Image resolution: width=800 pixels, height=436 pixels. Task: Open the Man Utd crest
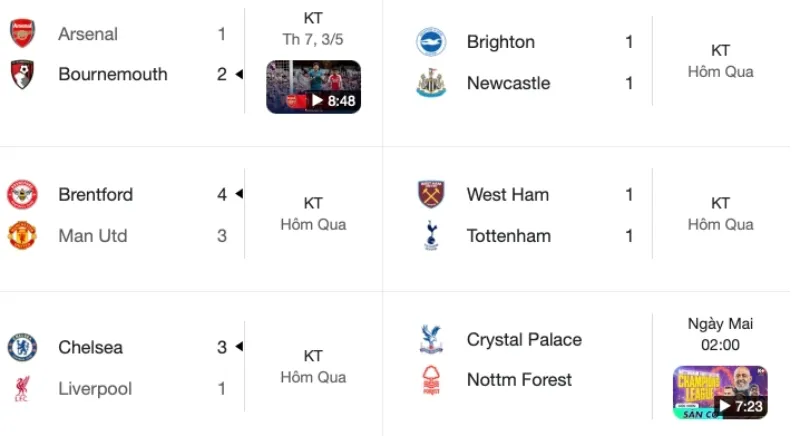[x=22, y=236]
